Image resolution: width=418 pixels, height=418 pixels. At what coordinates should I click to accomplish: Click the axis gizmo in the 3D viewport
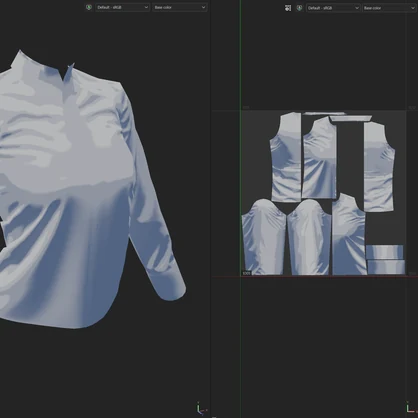tap(201, 409)
